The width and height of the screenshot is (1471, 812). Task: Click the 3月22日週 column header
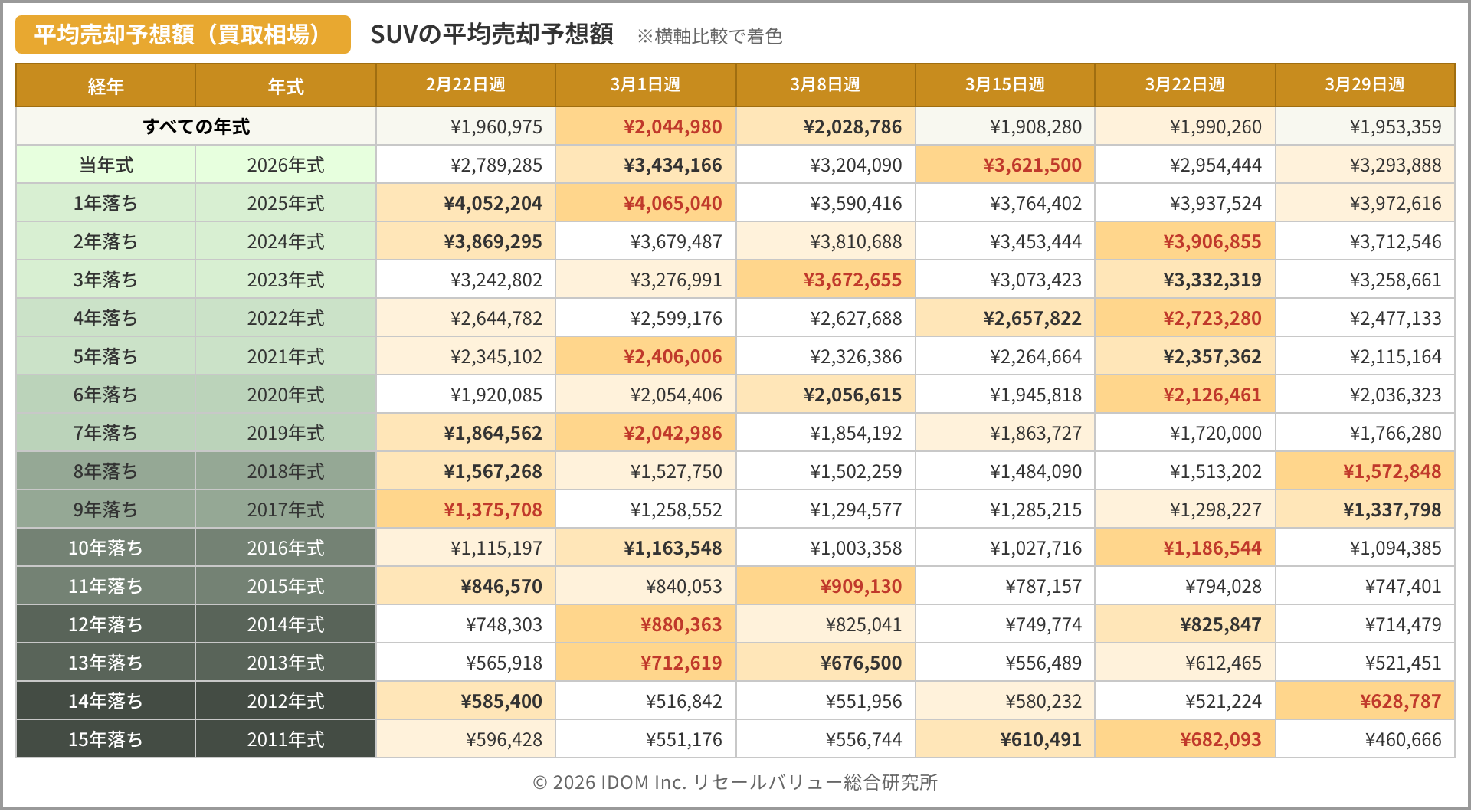tap(1184, 85)
